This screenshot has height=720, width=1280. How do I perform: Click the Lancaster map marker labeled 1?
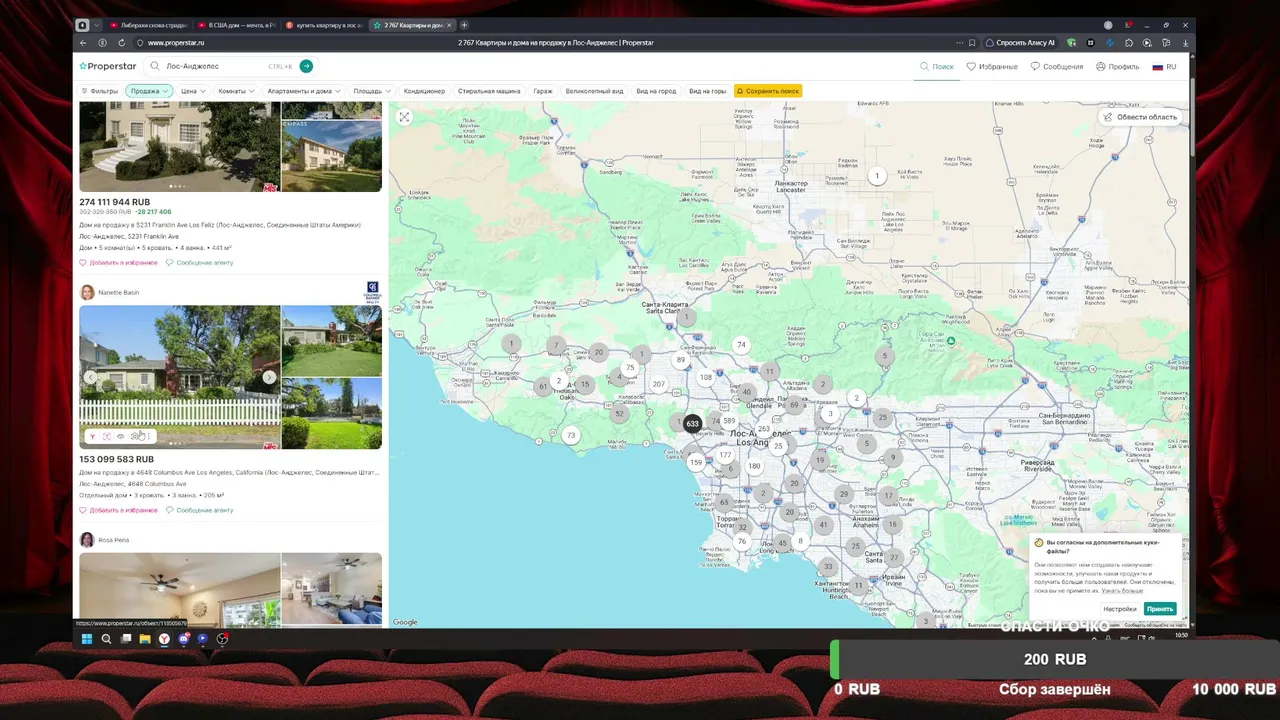877,176
